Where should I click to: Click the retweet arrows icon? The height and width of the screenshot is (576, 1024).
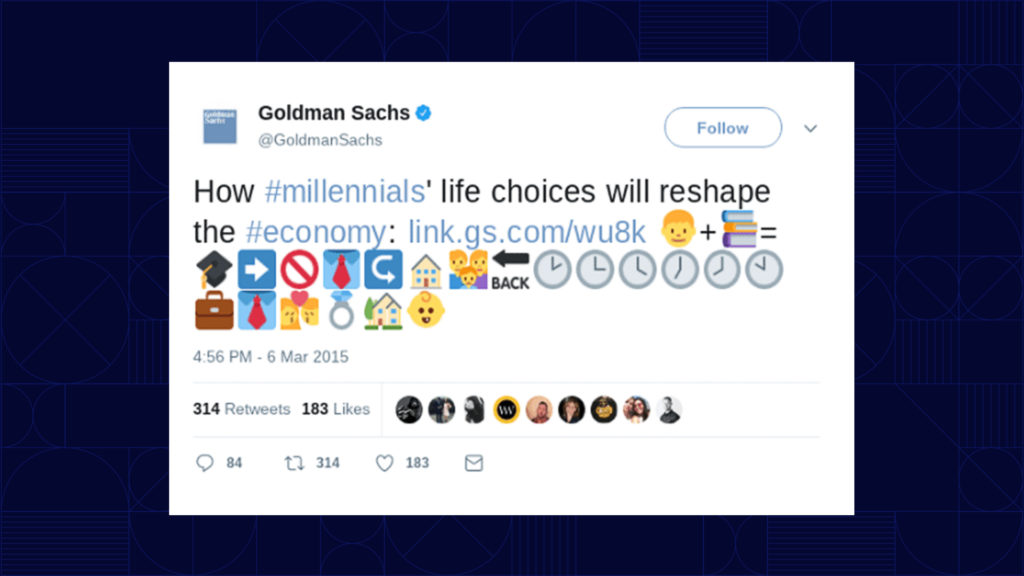click(295, 463)
